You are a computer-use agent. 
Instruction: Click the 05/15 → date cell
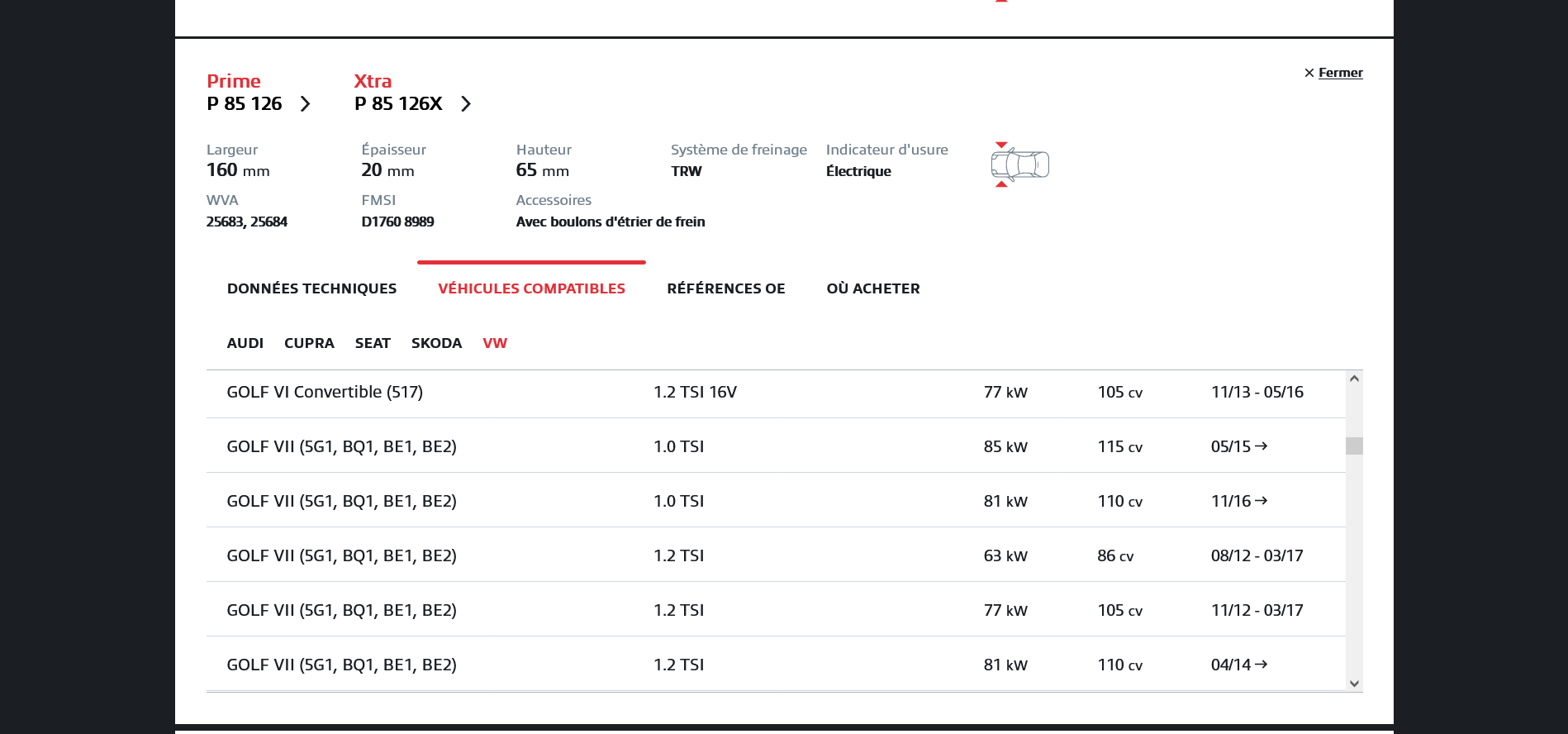(x=1239, y=446)
